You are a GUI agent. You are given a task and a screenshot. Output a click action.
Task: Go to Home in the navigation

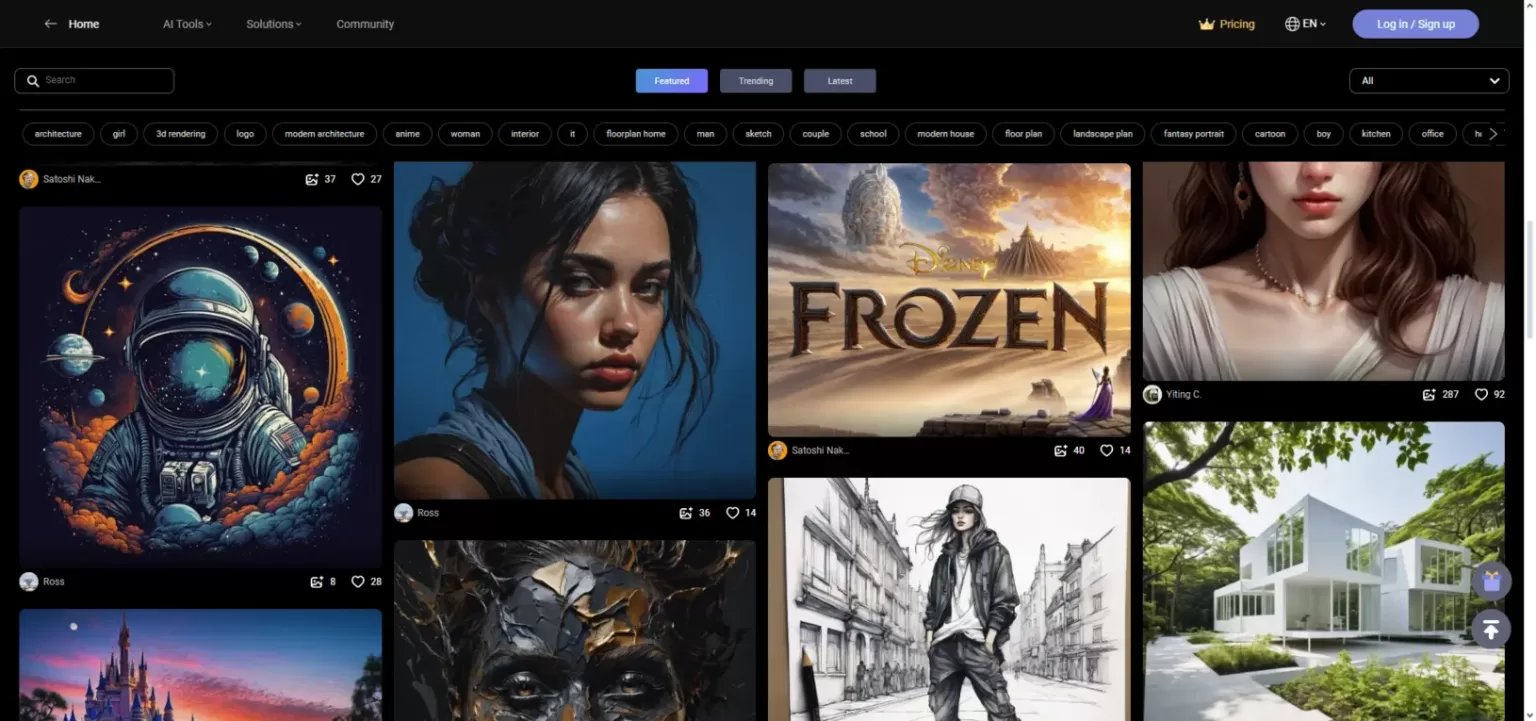tap(84, 24)
